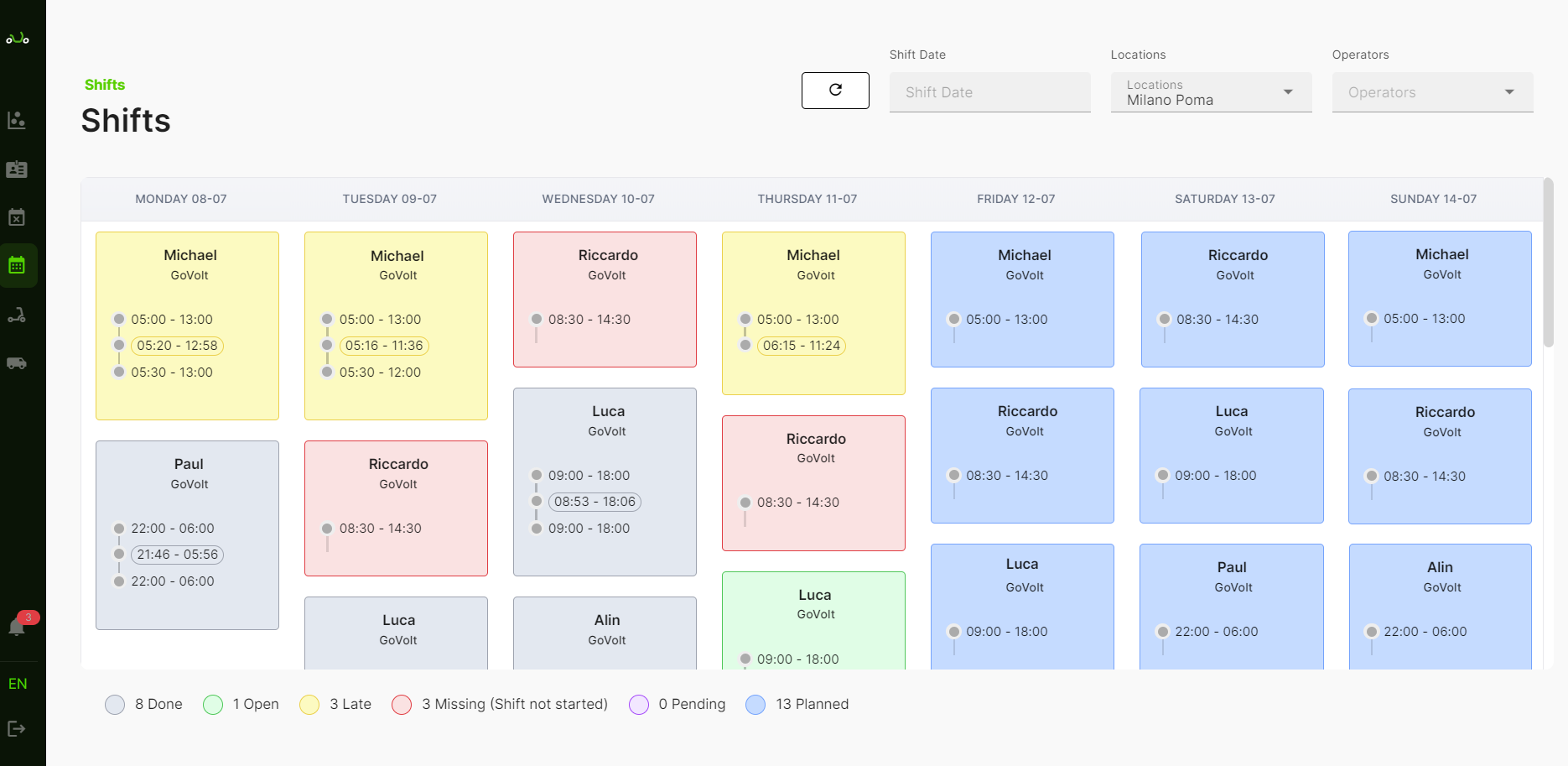The width and height of the screenshot is (1568, 766).
Task: Click the red Missing legend swatch
Action: click(402, 705)
